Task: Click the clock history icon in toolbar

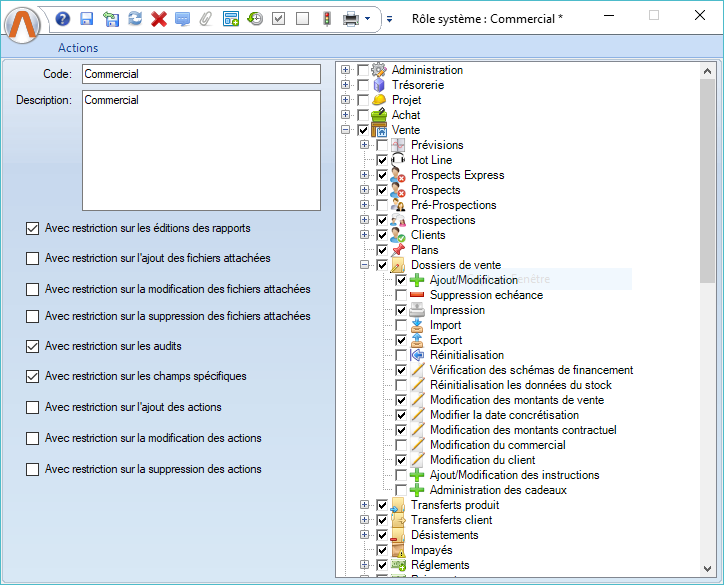Action: (x=255, y=19)
